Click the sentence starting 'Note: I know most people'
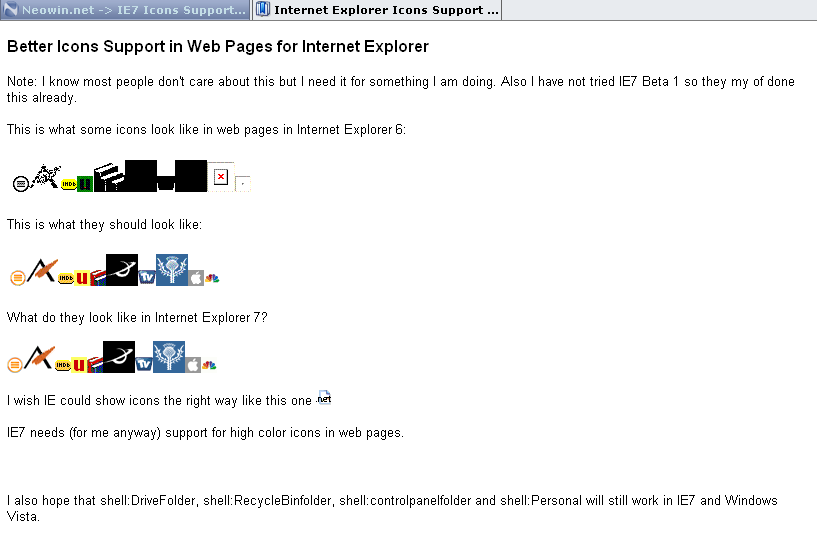Image resolution: width=817 pixels, height=550 pixels. click(401, 90)
